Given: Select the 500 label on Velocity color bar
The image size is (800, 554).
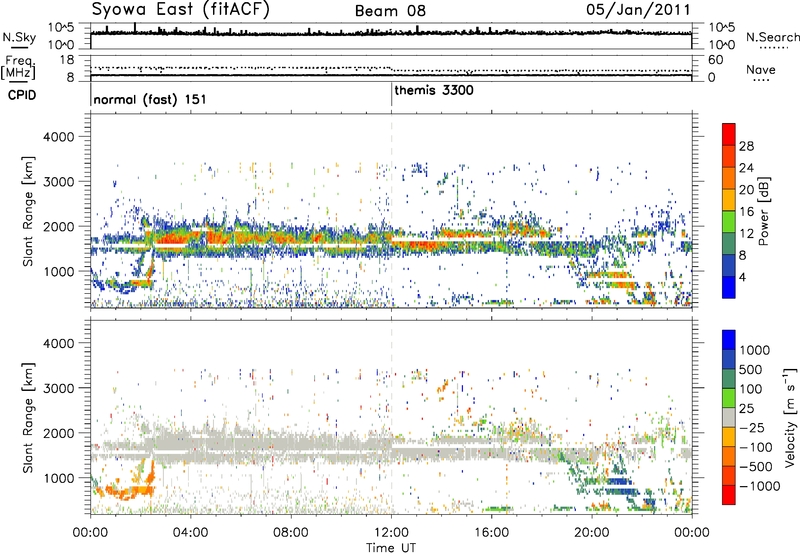Looking at the screenshot, I should (x=751, y=369).
